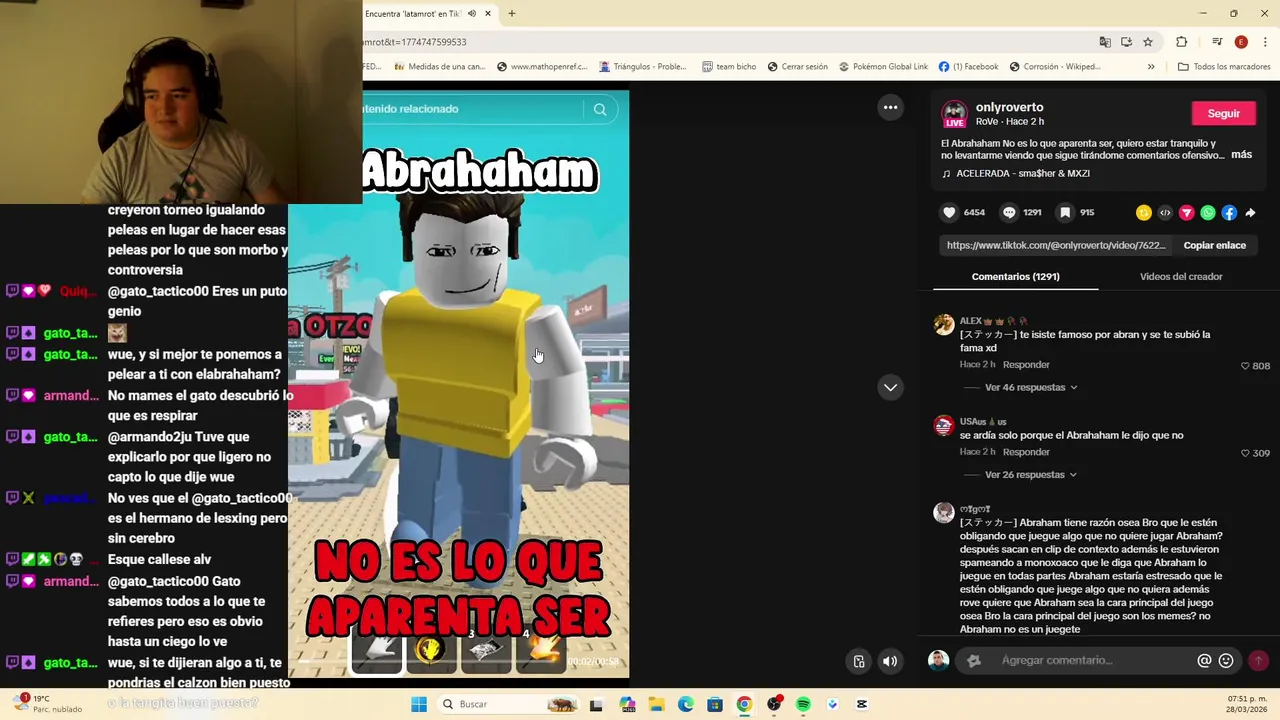
Task: Like USAus's comment with 309 likes
Action: pos(1245,453)
